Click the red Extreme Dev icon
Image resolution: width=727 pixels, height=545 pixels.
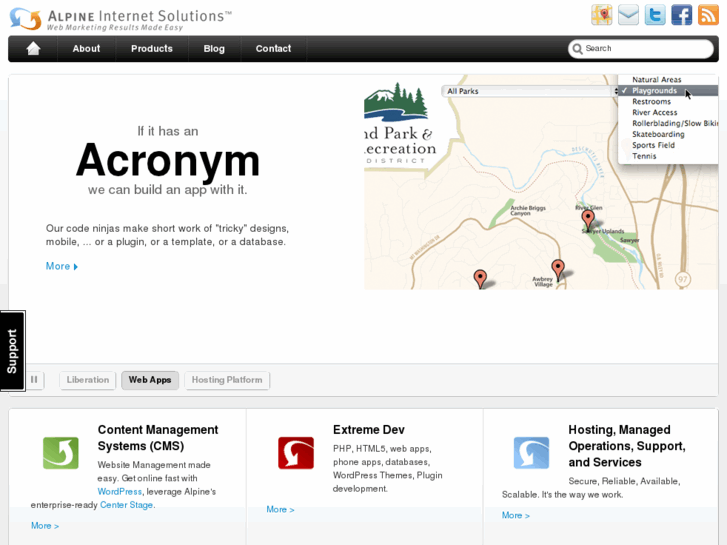pyautogui.click(x=296, y=453)
